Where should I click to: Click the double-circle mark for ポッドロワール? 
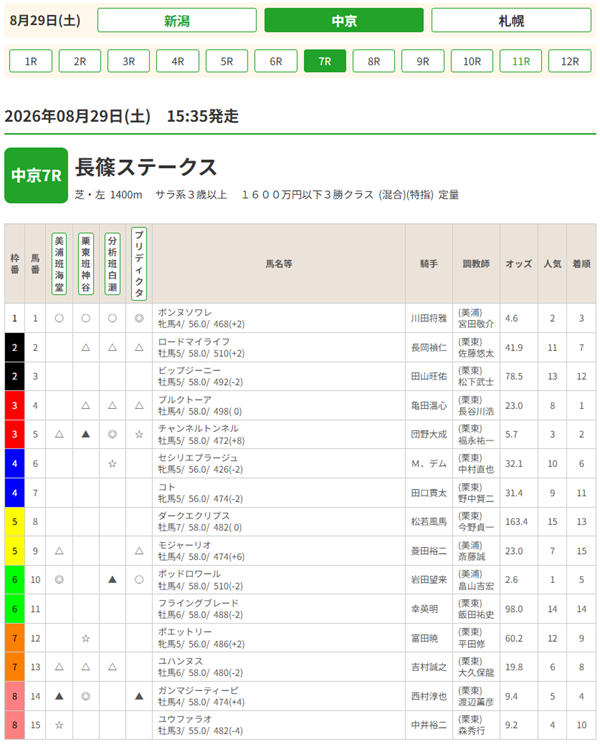(x=59, y=579)
